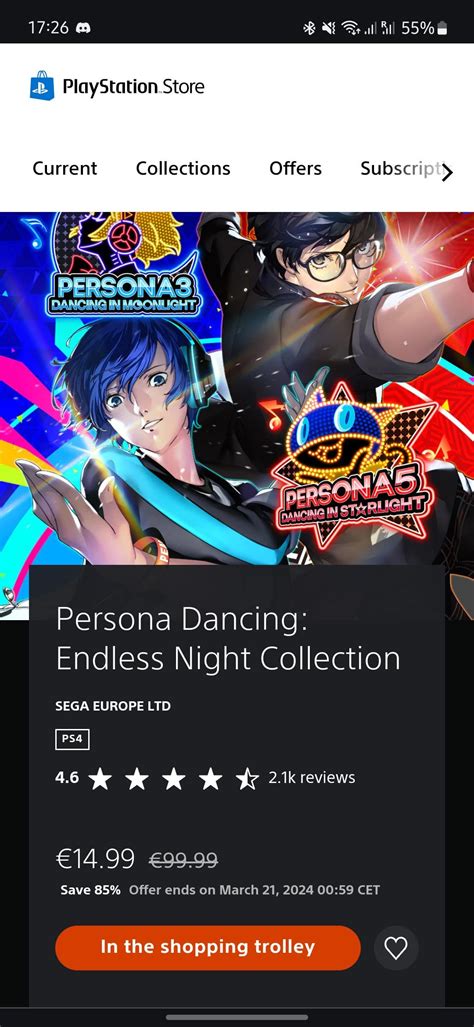
Task: Go to the Offers tab
Action: click(x=295, y=168)
